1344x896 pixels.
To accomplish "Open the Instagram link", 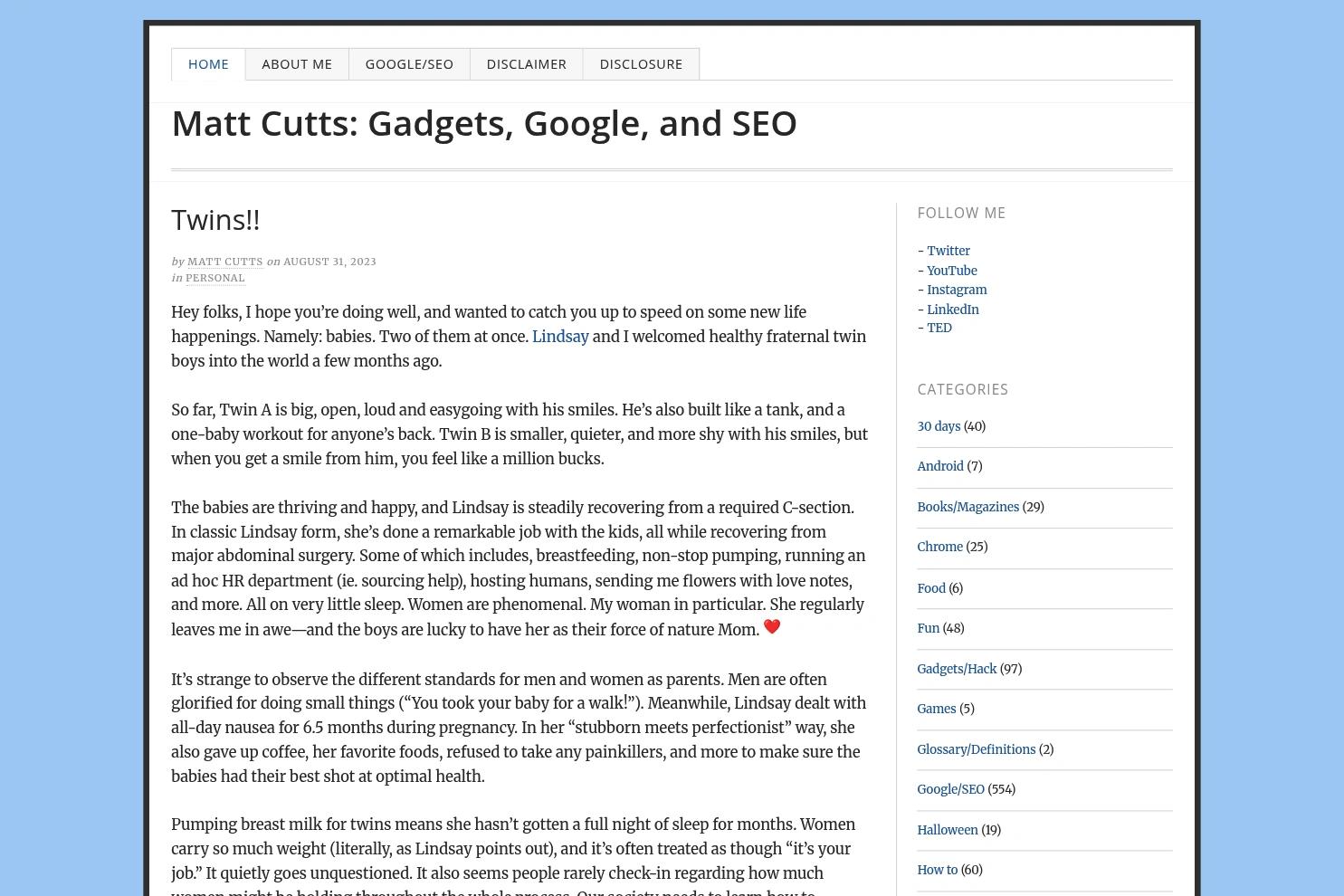I will [956, 290].
